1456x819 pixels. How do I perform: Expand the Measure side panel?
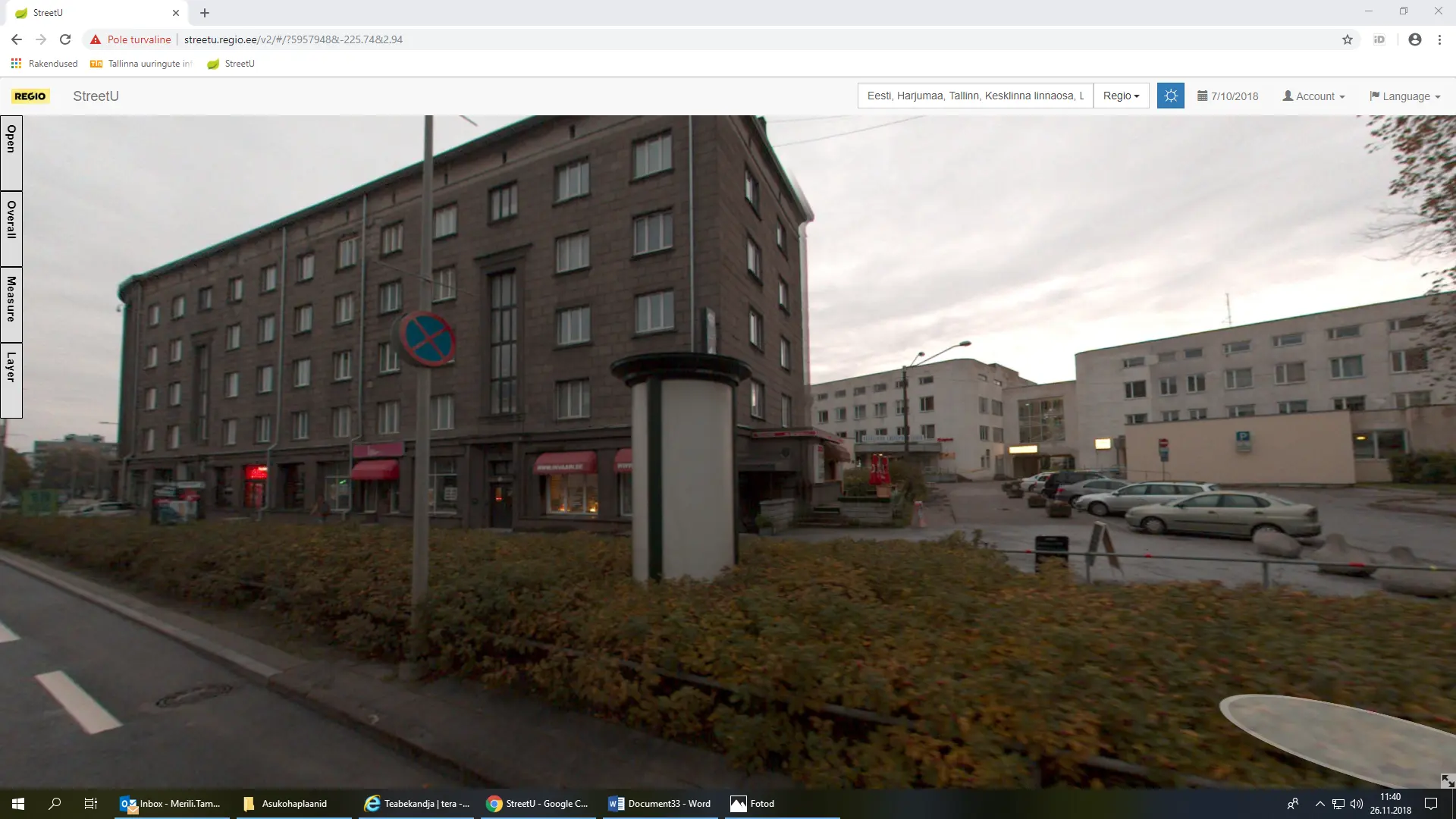pos(11,304)
